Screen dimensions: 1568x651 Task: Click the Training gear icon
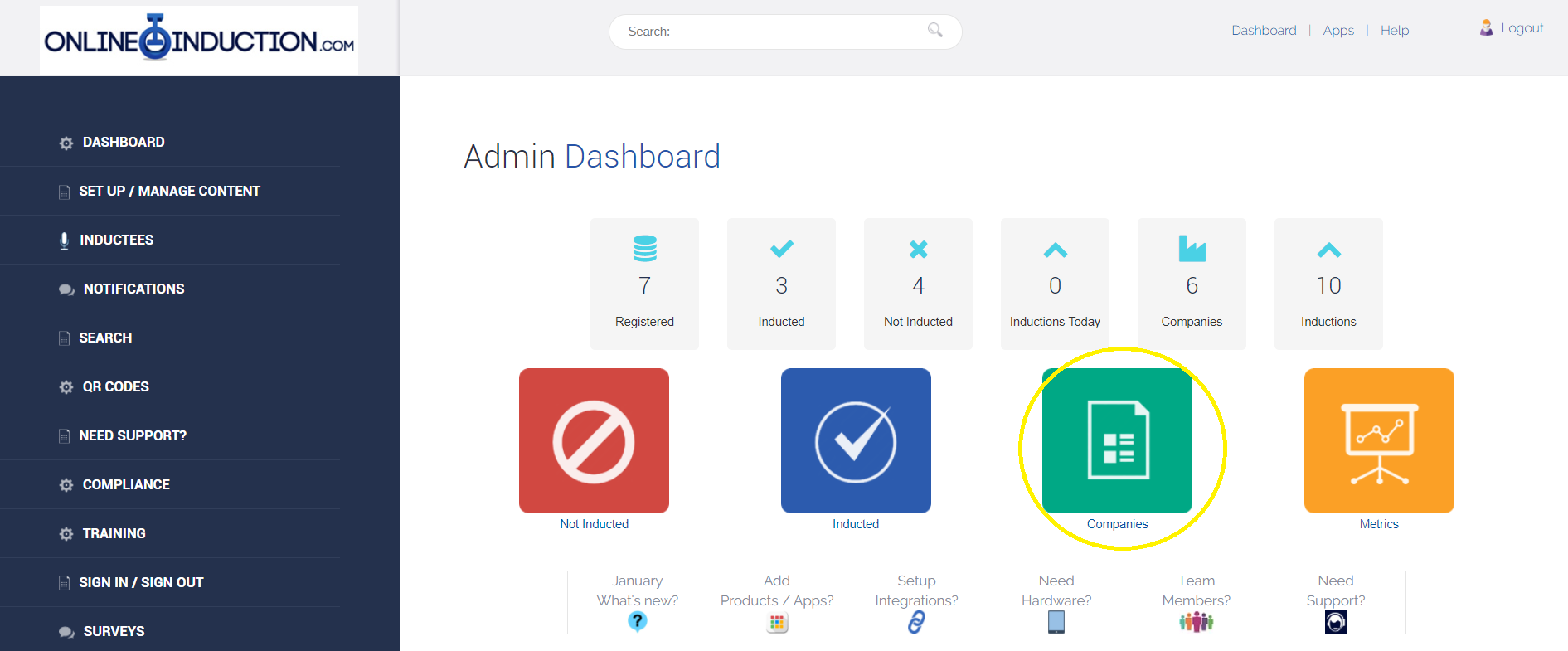pyautogui.click(x=66, y=534)
